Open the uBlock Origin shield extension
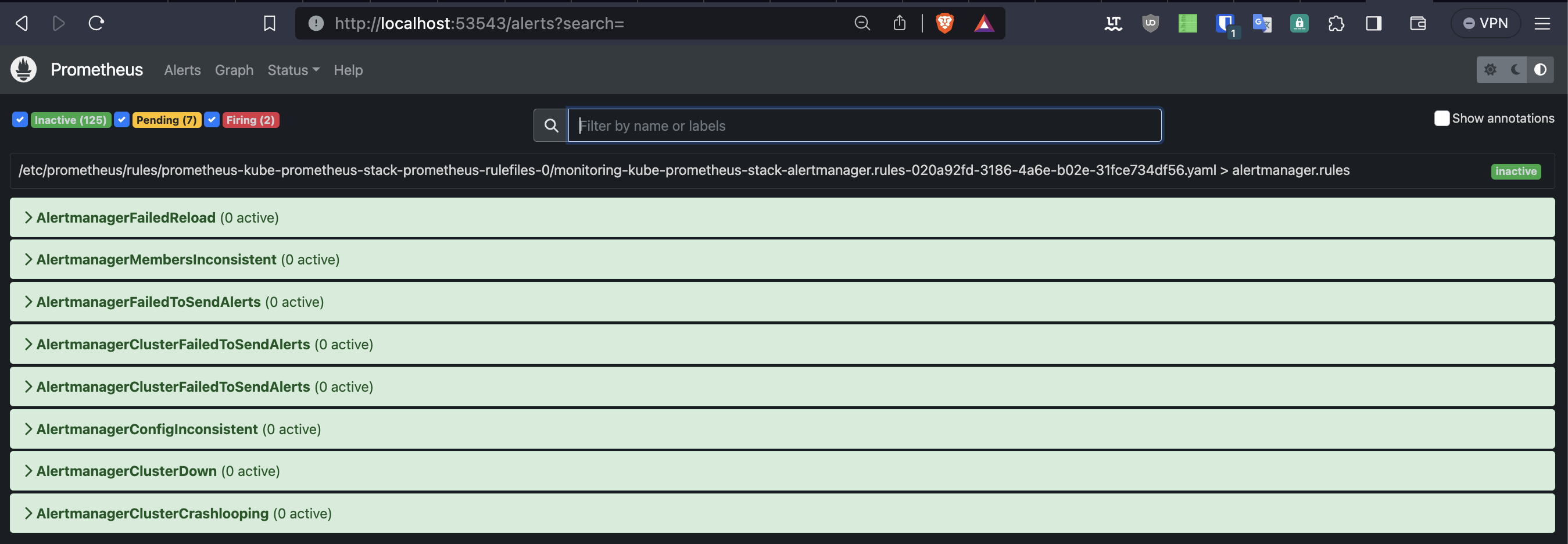This screenshot has width=1568, height=544. tap(1150, 23)
